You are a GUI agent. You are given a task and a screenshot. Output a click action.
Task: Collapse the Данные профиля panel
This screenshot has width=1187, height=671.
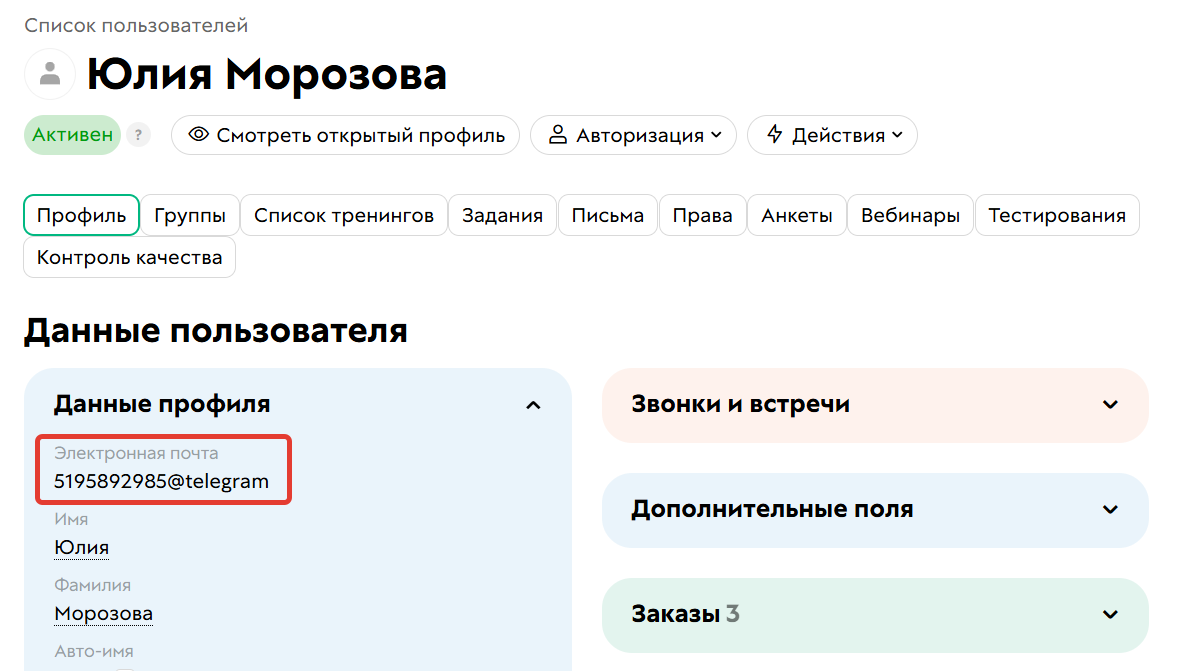(534, 405)
